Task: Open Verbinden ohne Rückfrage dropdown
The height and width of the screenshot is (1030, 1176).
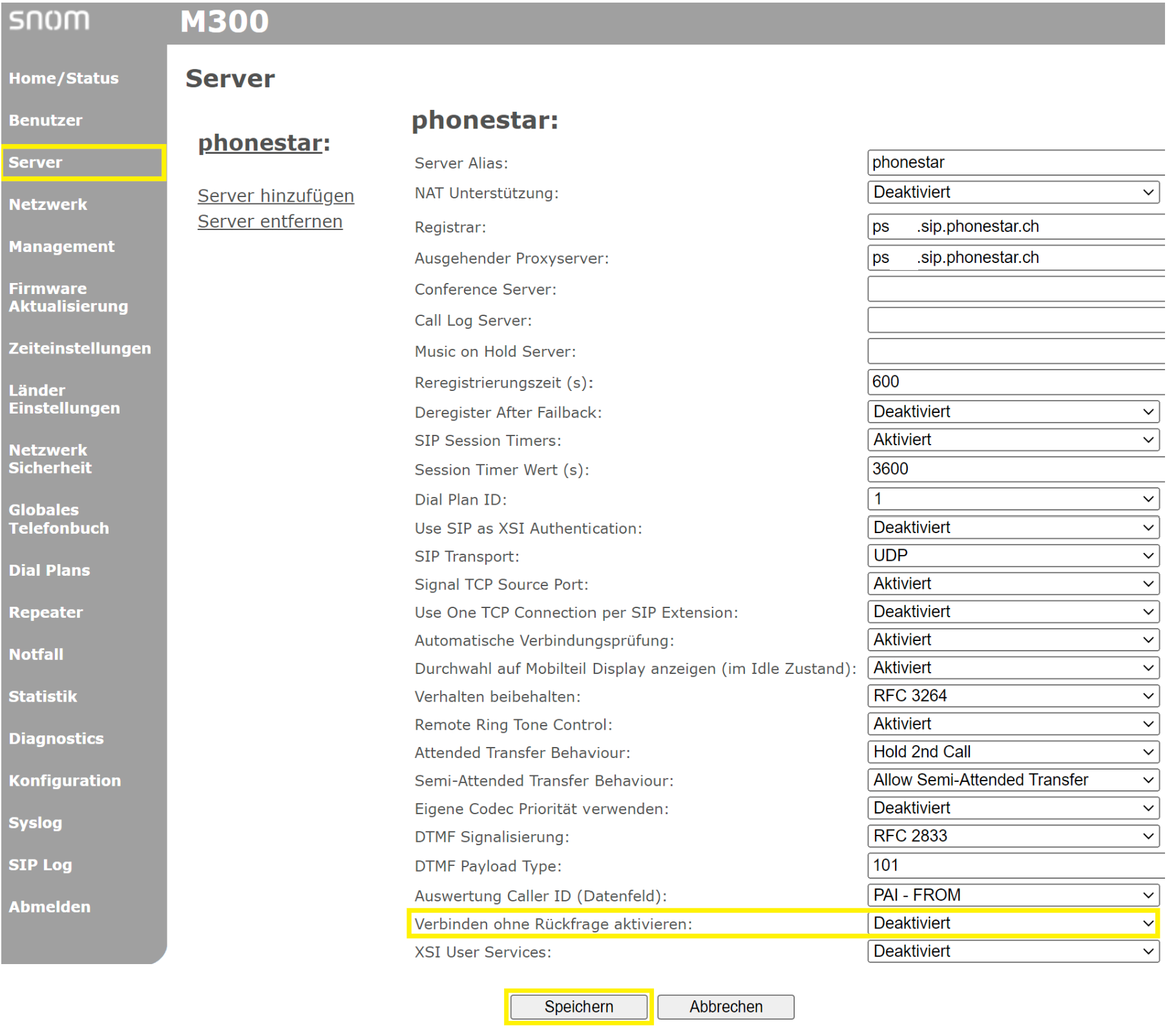Action: [1013, 923]
